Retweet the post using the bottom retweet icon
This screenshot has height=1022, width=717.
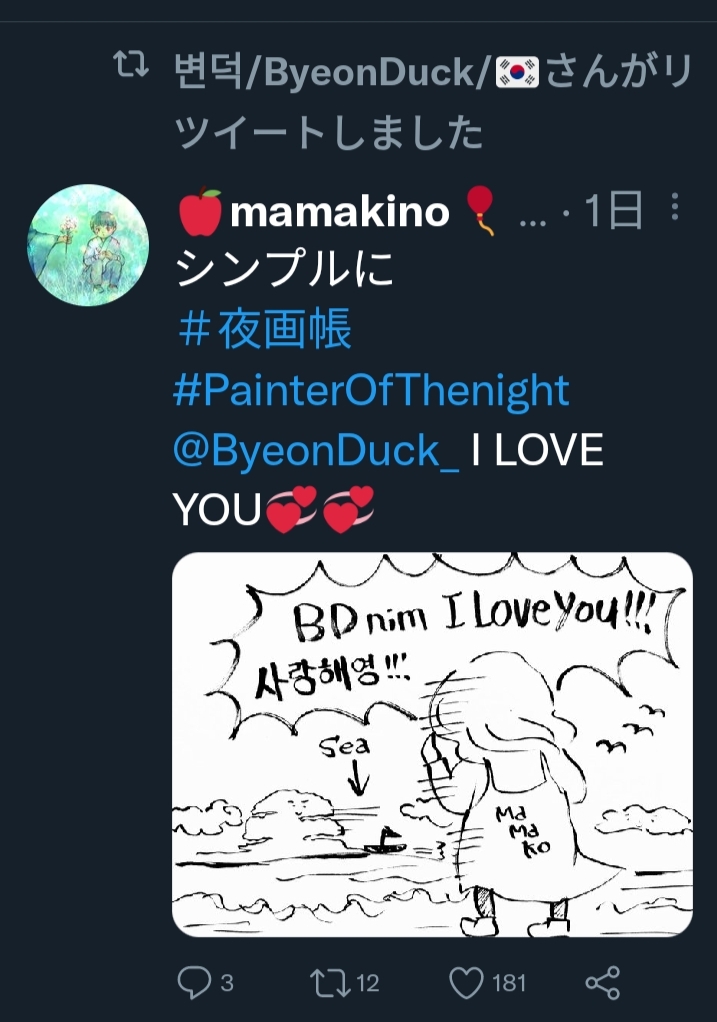pos(329,982)
